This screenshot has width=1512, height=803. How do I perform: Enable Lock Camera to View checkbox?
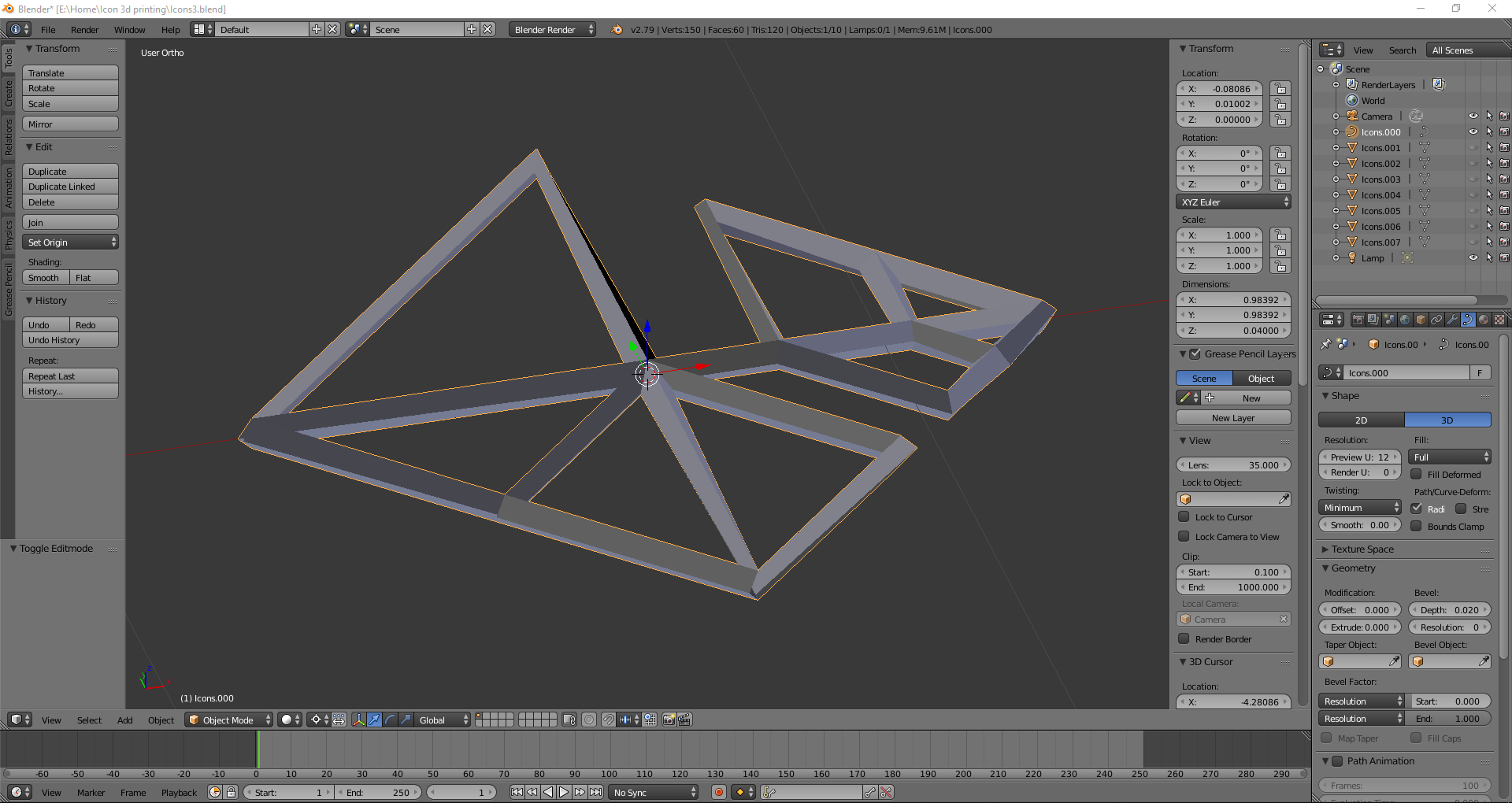click(1184, 536)
